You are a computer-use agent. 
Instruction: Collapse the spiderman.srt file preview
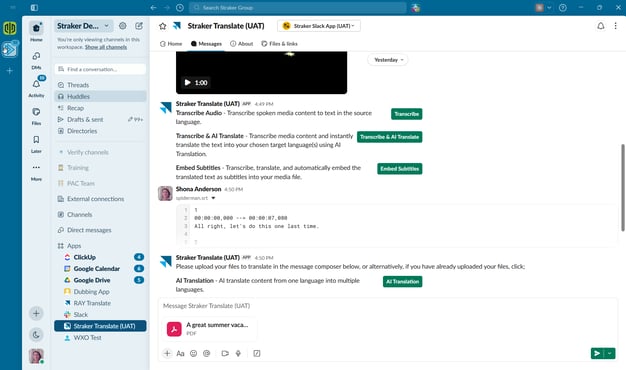point(213,198)
